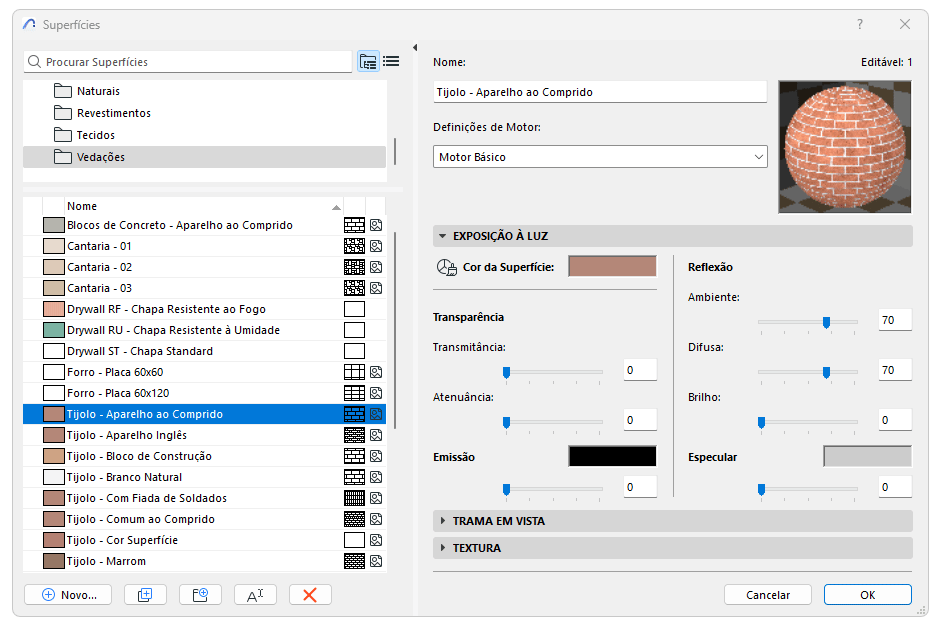This screenshot has width=940, height=629.
Task: Click the brick sphere preview thumbnail
Action: click(845, 147)
